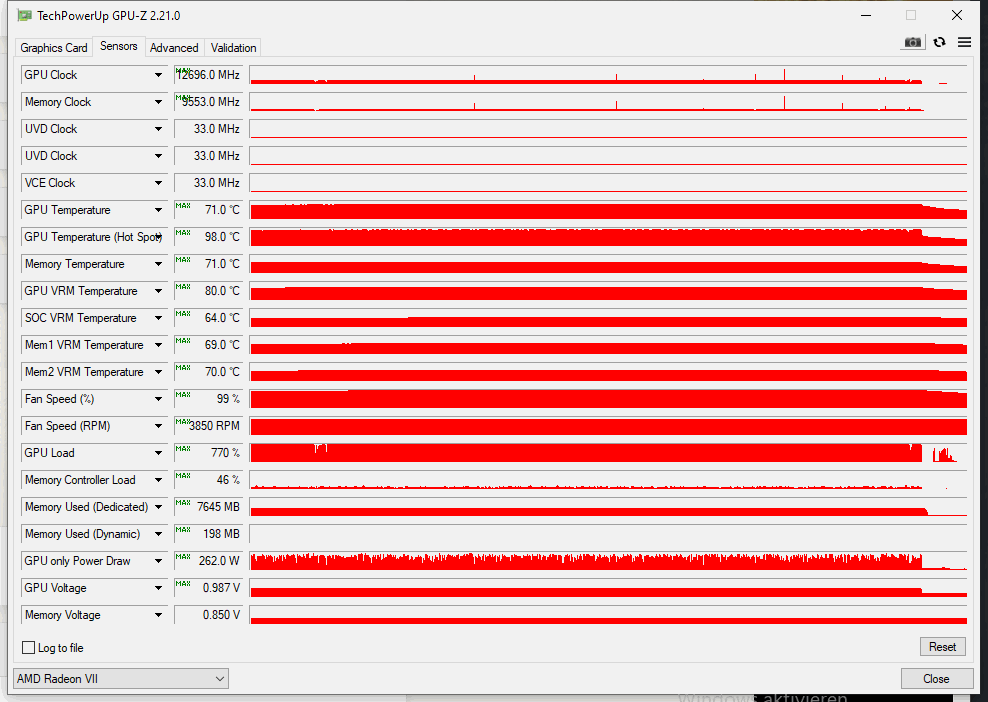This screenshot has height=702, width=988.
Task: Switch to the Graphics Card tab
Action: [54, 48]
